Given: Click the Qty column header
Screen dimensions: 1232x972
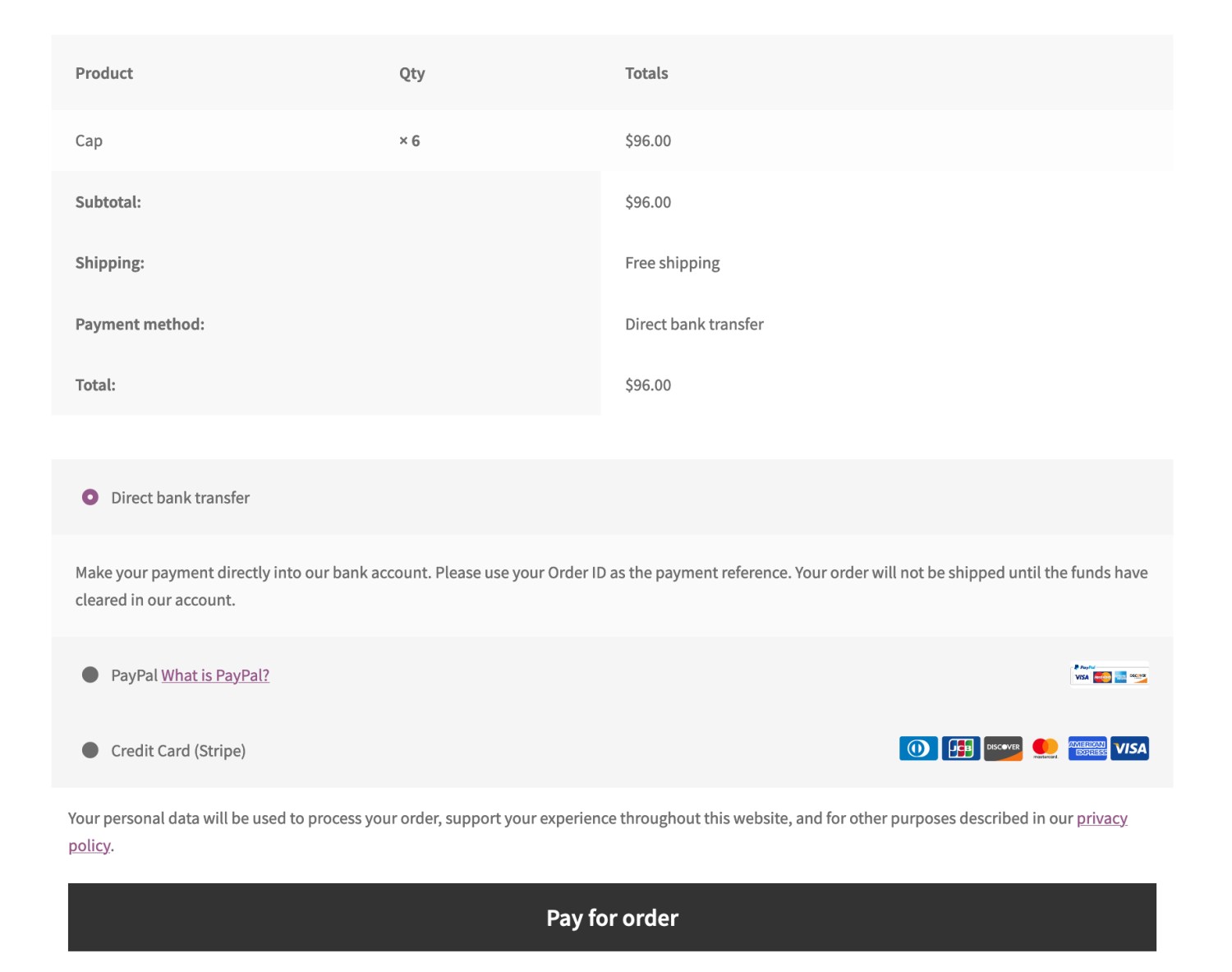Looking at the screenshot, I should (x=411, y=72).
